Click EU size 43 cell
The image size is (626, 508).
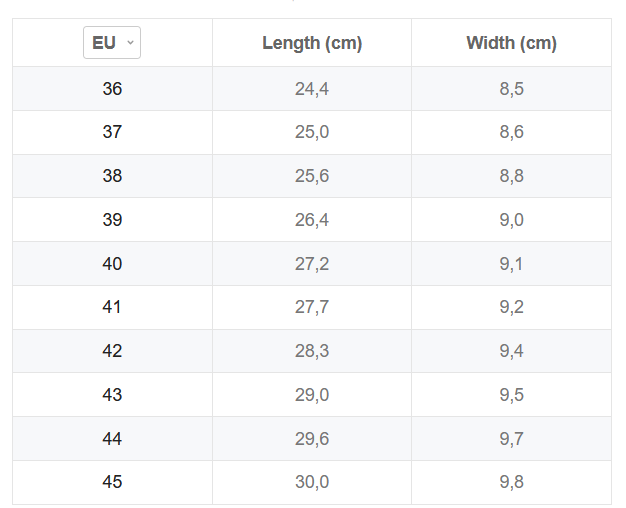(112, 395)
